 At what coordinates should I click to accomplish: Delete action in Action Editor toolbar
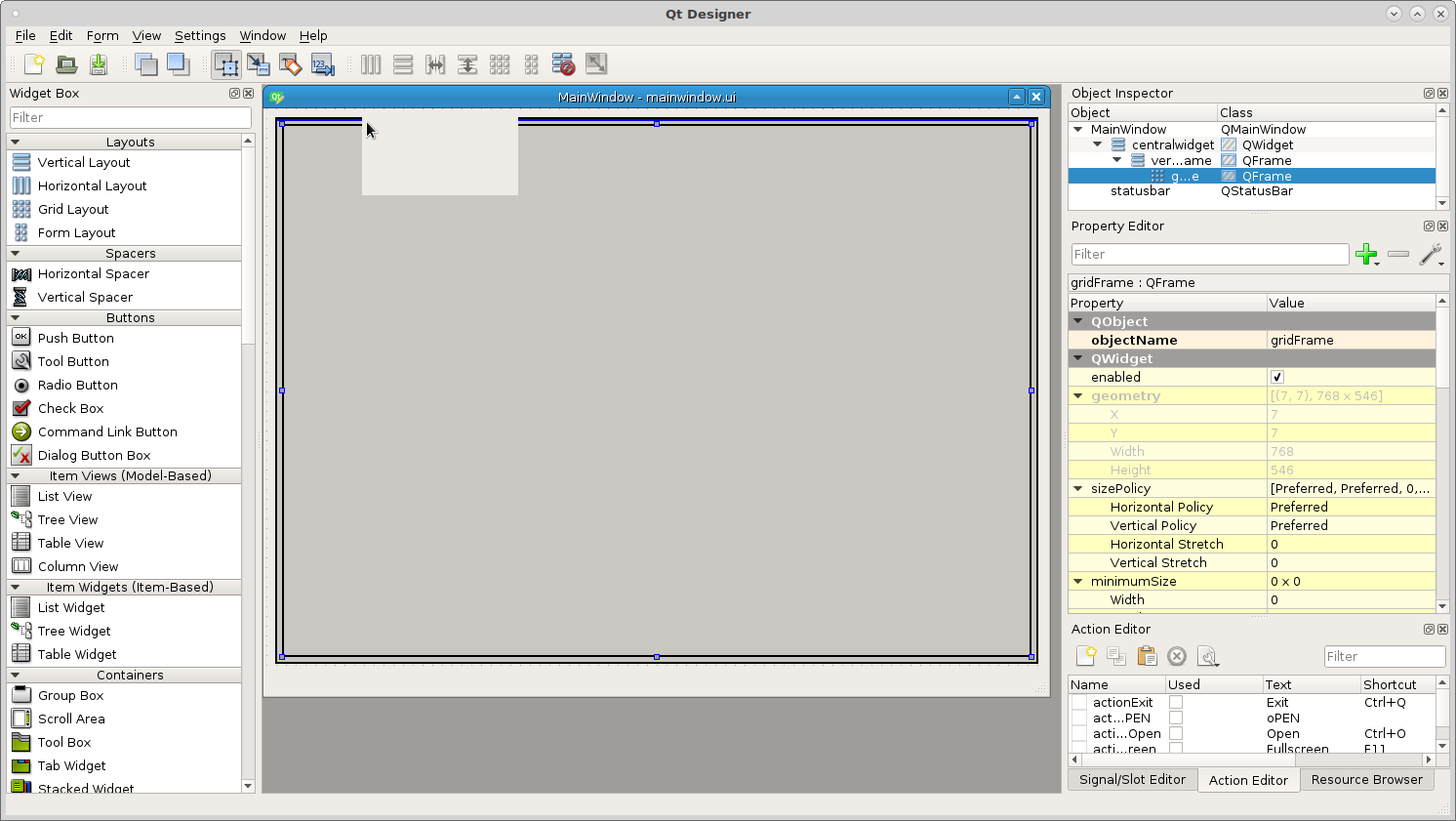1177,656
